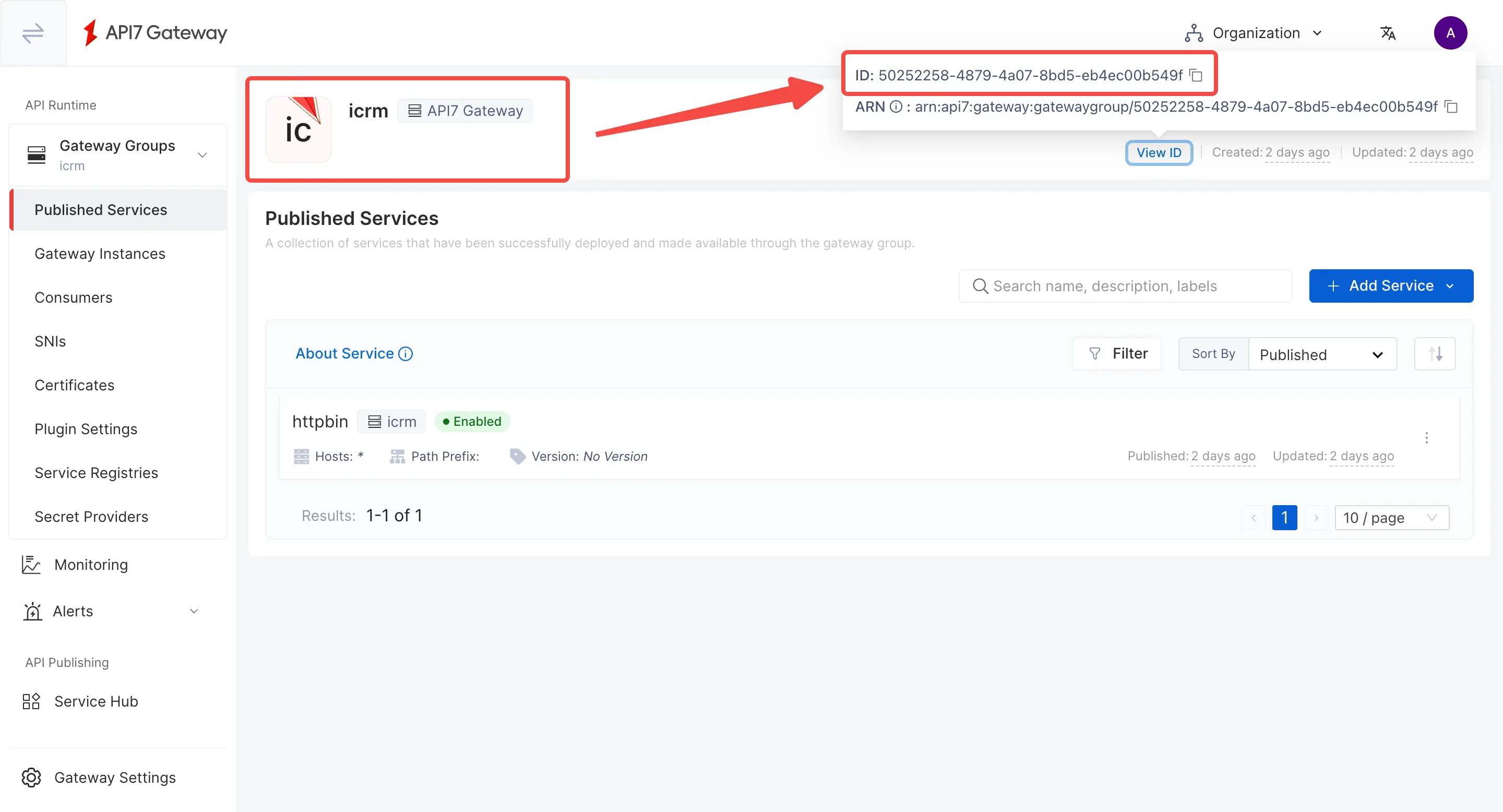This screenshot has height=812, width=1503.
Task: Change the 10 / page size dropdown
Action: 1391,518
